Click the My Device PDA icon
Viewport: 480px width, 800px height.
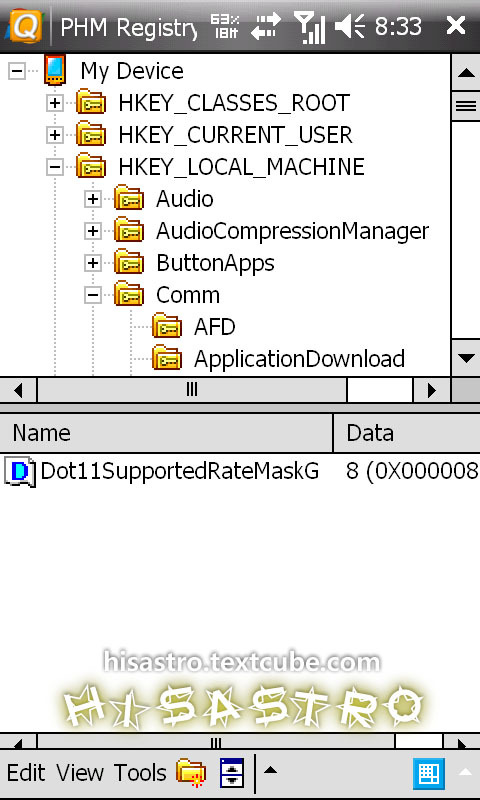55,70
